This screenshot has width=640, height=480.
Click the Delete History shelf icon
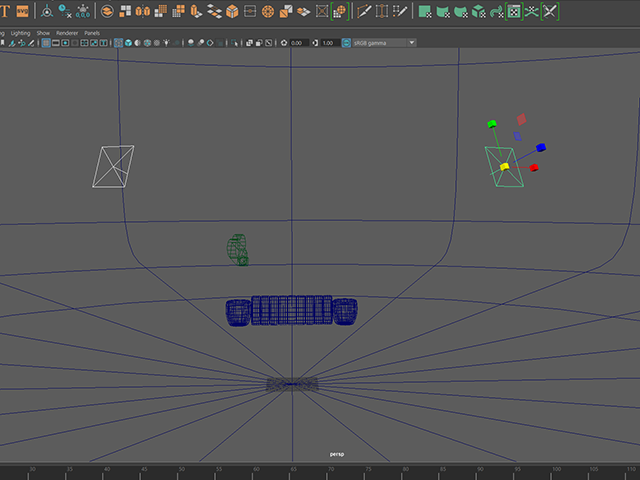[65, 11]
